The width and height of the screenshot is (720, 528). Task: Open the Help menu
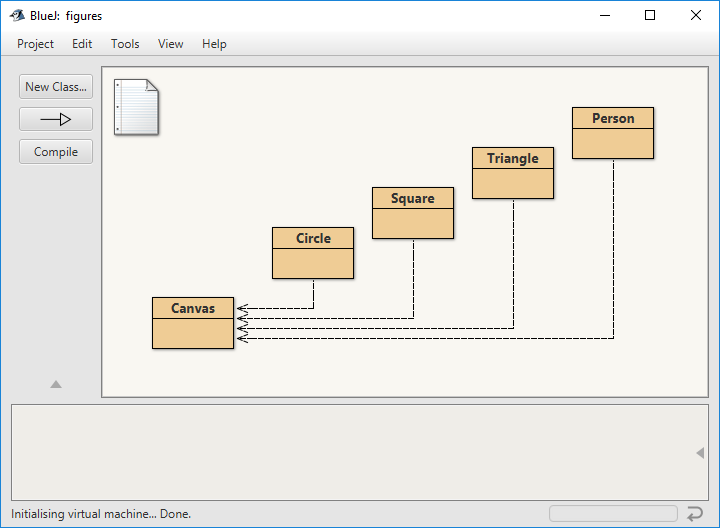[214, 44]
